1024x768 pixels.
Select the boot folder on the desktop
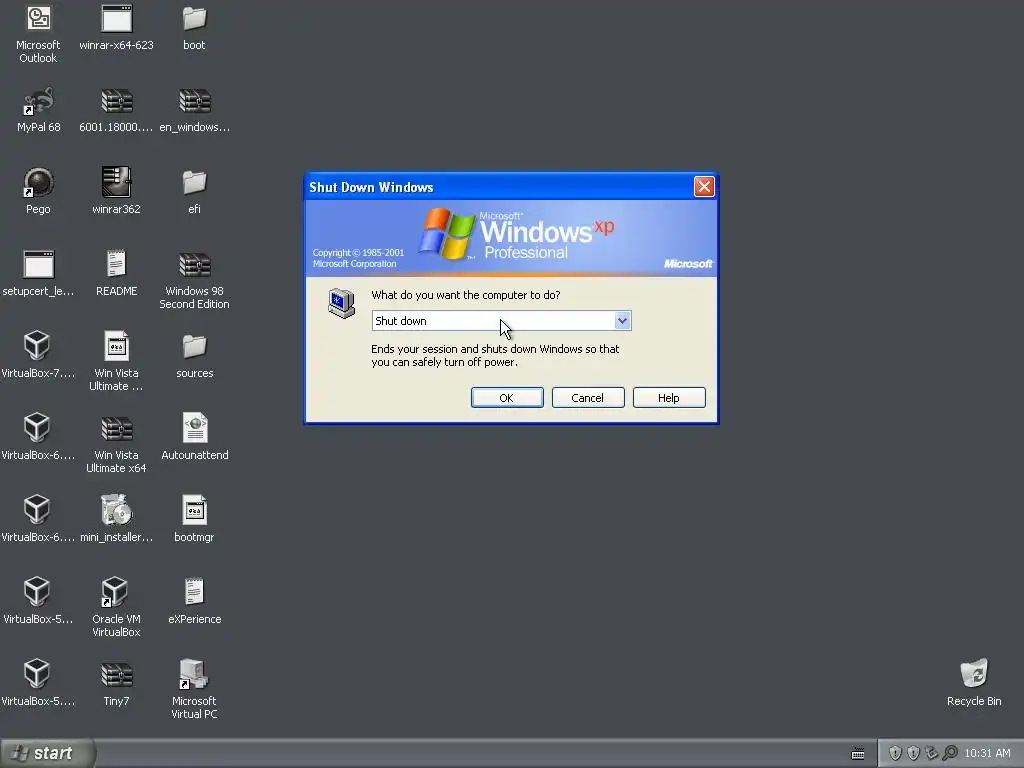click(x=194, y=19)
